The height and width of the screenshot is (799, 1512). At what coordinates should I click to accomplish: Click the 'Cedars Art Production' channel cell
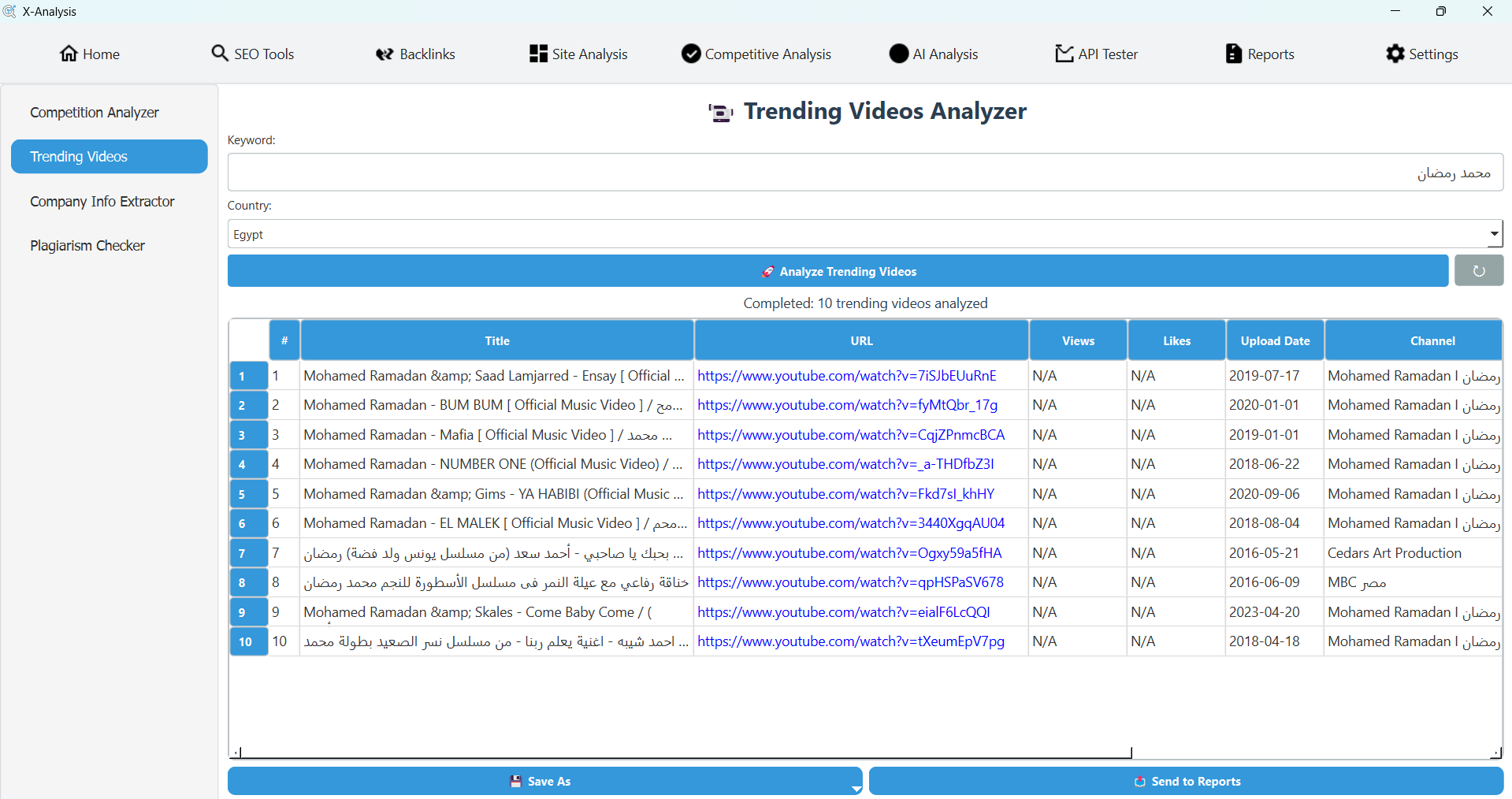coord(1413,553)
